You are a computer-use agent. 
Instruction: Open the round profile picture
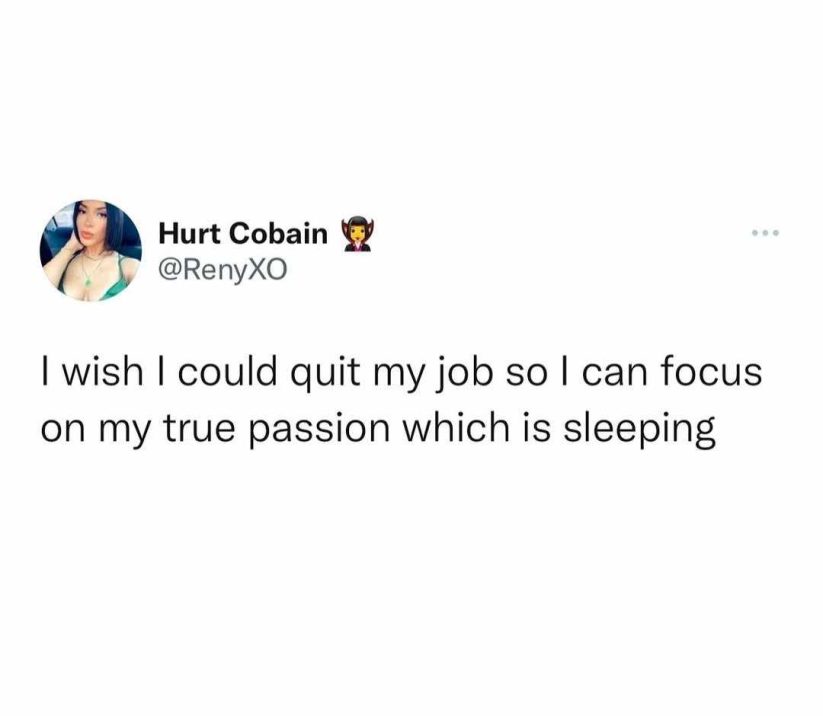click(91, 250)
